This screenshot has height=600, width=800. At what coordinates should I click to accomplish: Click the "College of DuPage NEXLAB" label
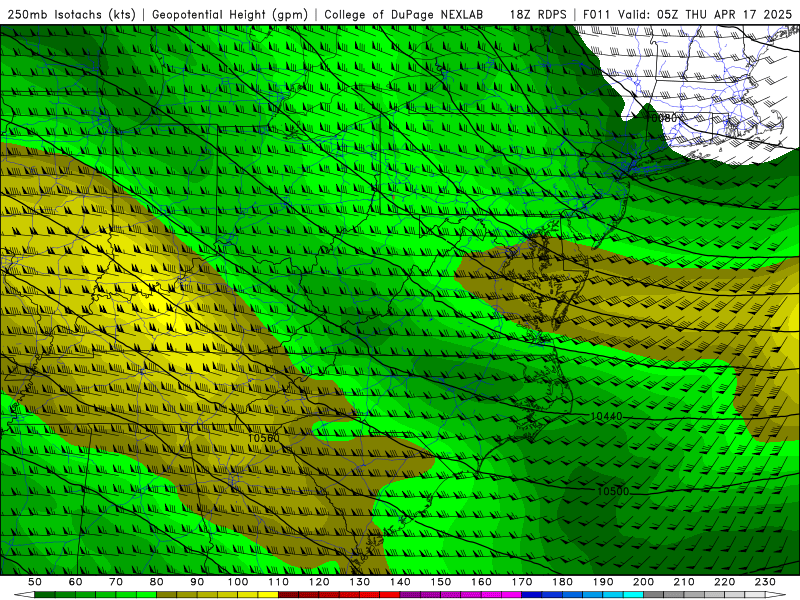(x=404, y=14)
